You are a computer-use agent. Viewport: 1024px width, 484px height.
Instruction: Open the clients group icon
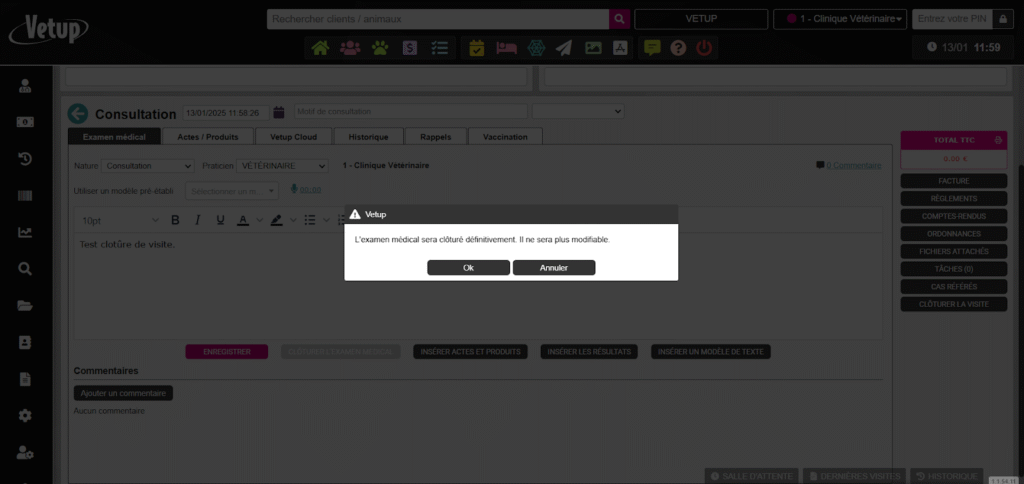(350, 48)
